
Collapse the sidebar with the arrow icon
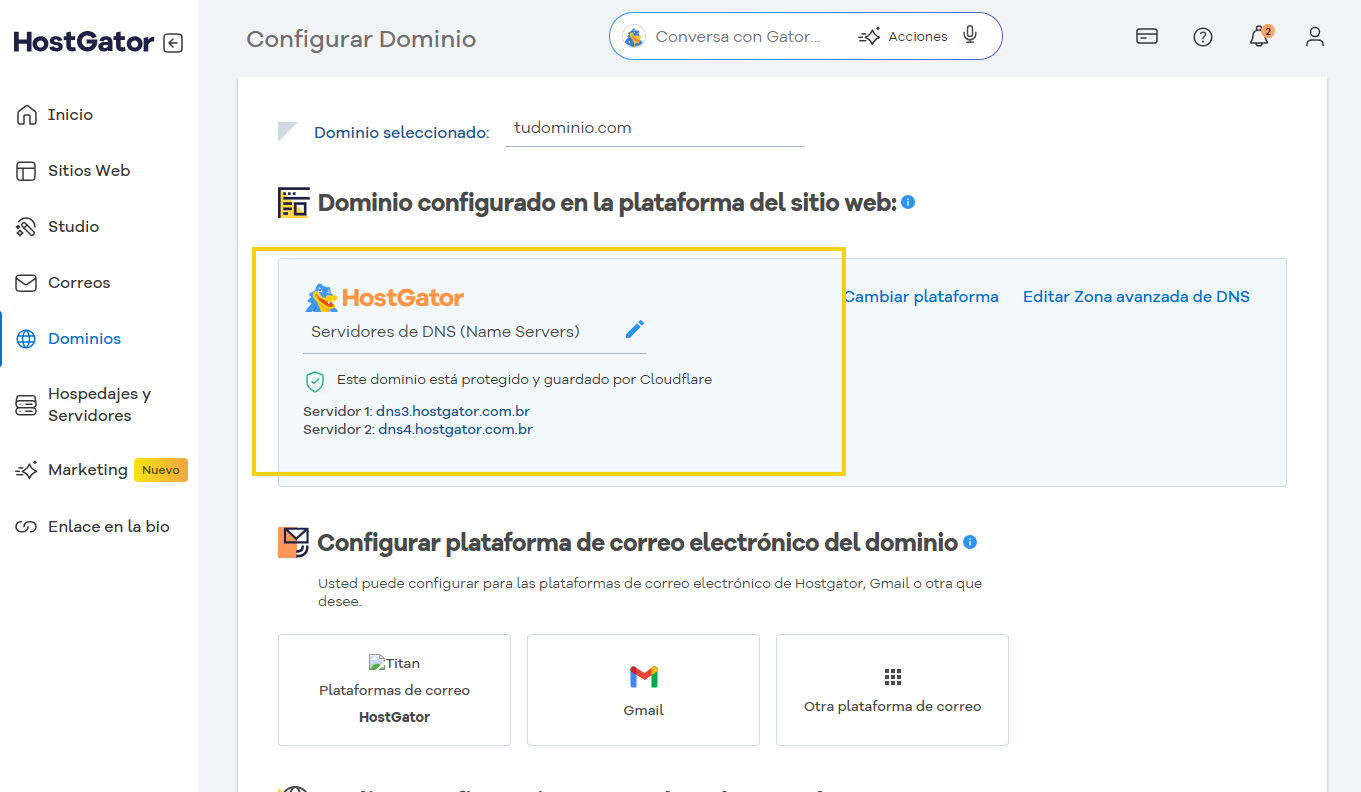171,42
